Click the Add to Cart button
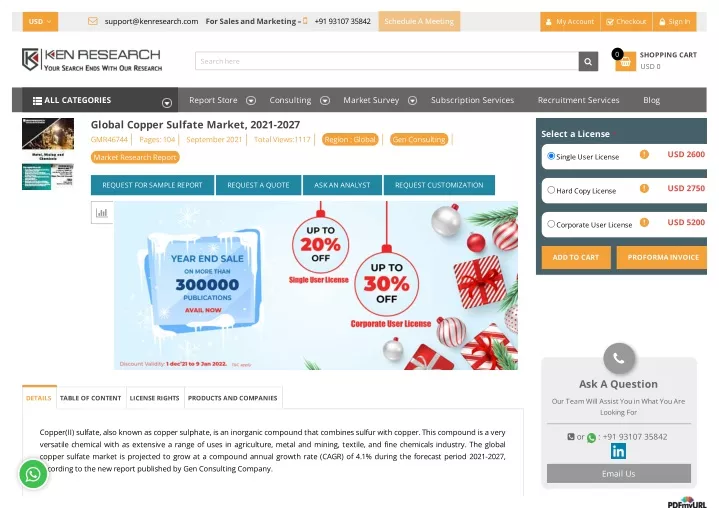 [x=576, y=257]
